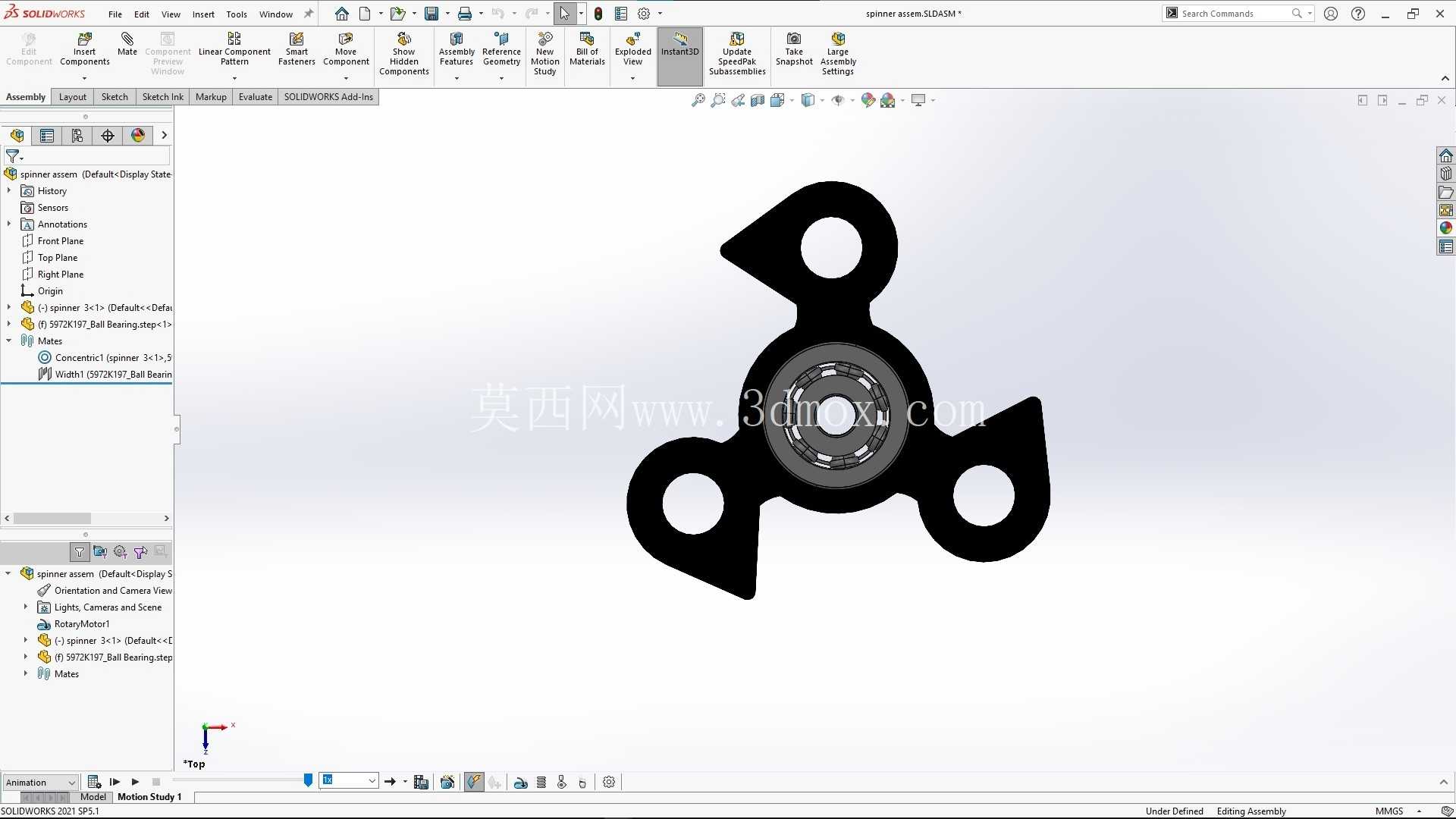
Task: Create a New Motion Study
Action: [544, 53]
